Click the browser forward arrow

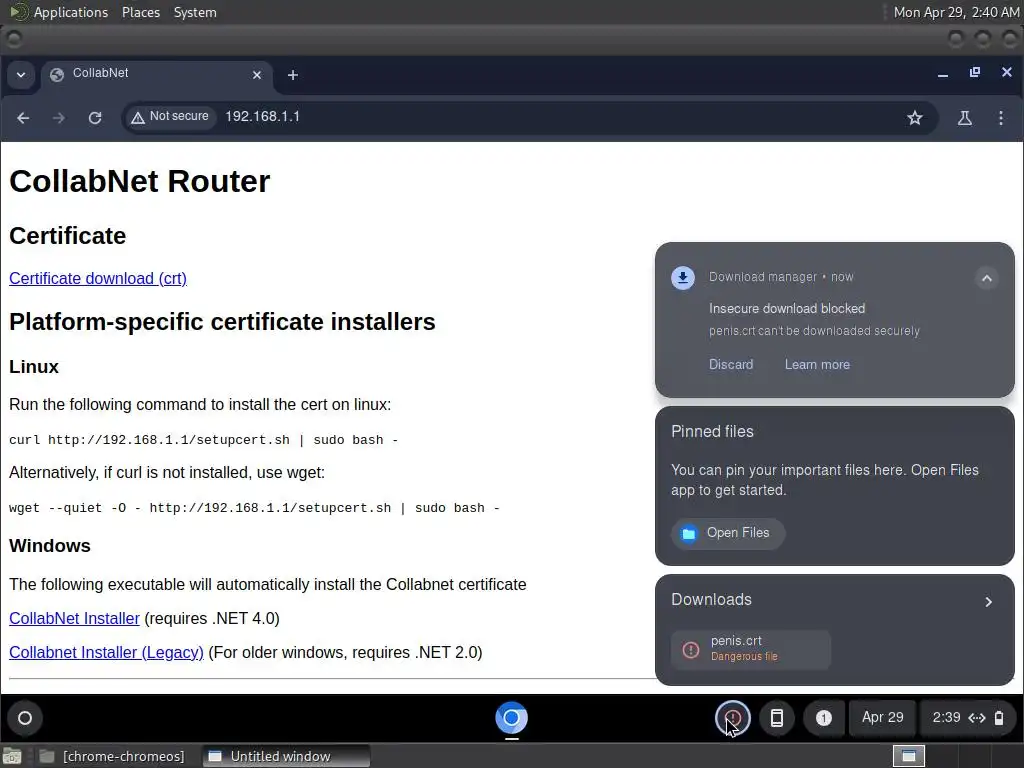pos(59,118)
